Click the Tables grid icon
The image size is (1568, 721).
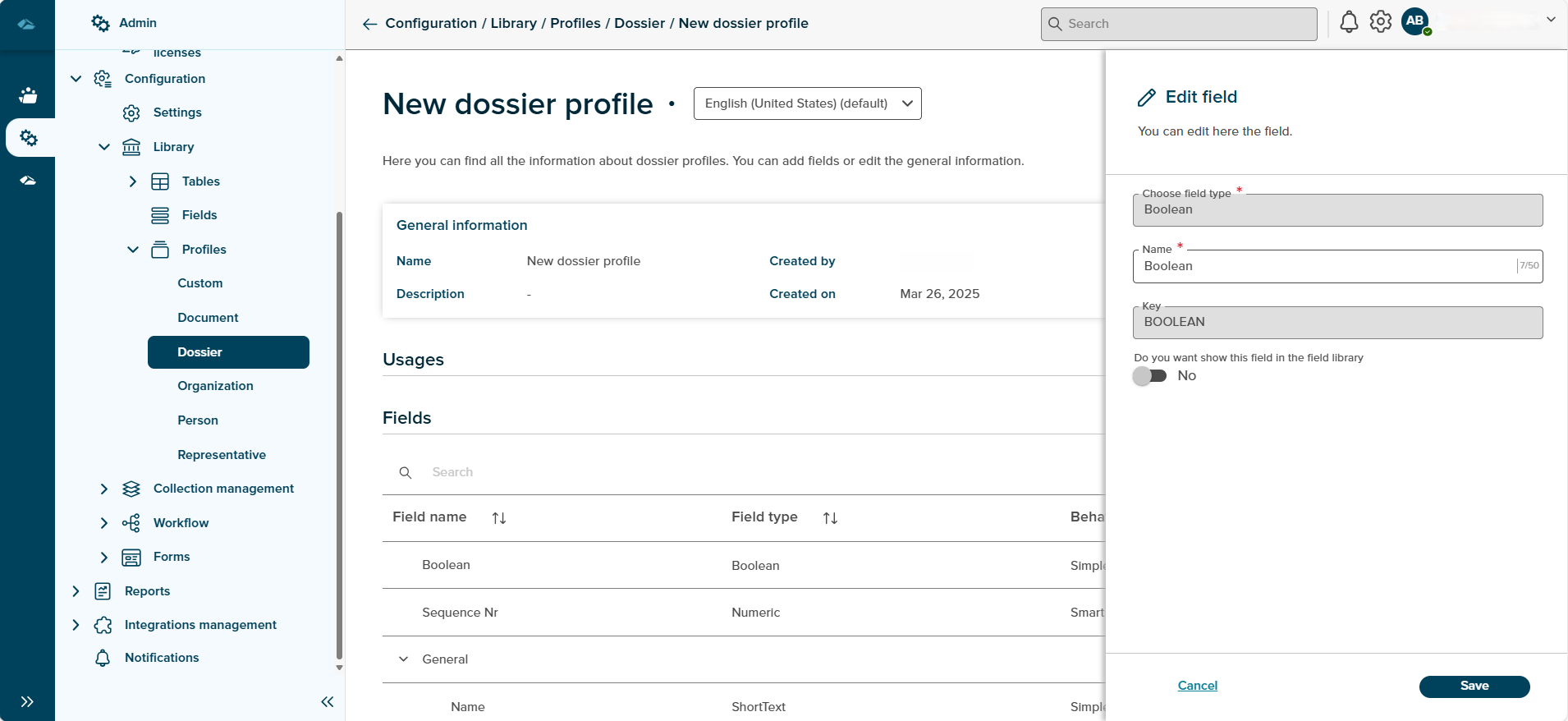click(x=160, y=181)
